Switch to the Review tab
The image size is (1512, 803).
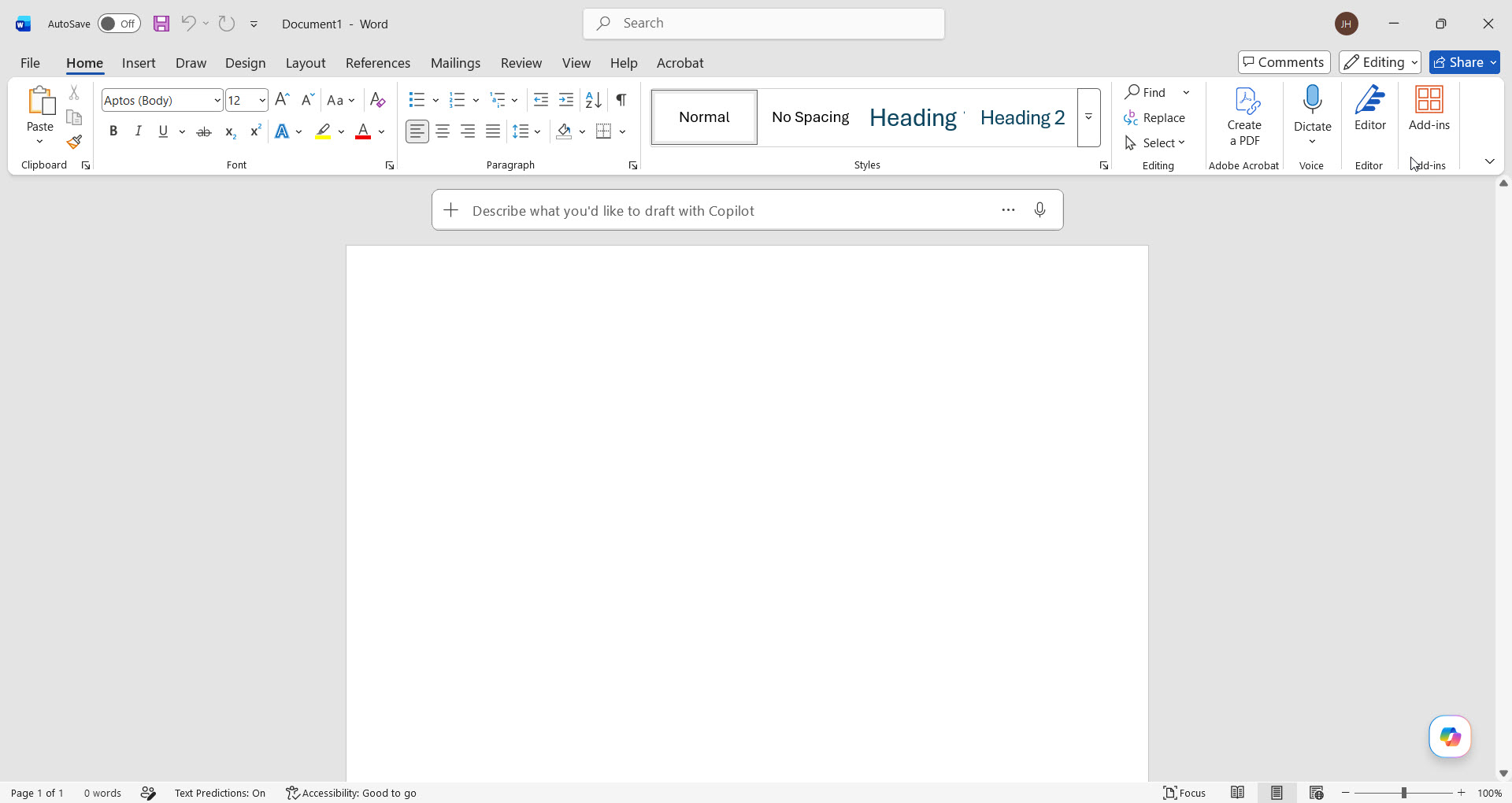[521, 63]
